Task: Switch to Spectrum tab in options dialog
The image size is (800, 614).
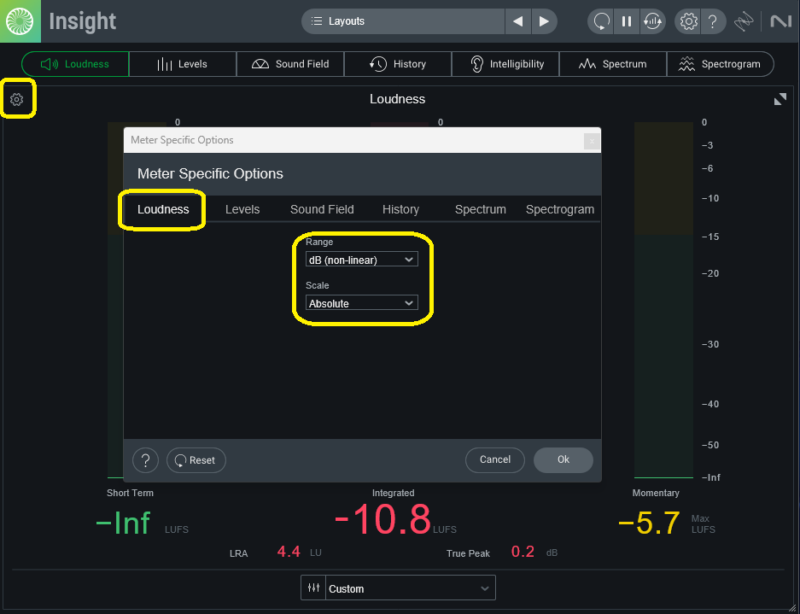Action: pyautogui.click(x=480, y=209)
